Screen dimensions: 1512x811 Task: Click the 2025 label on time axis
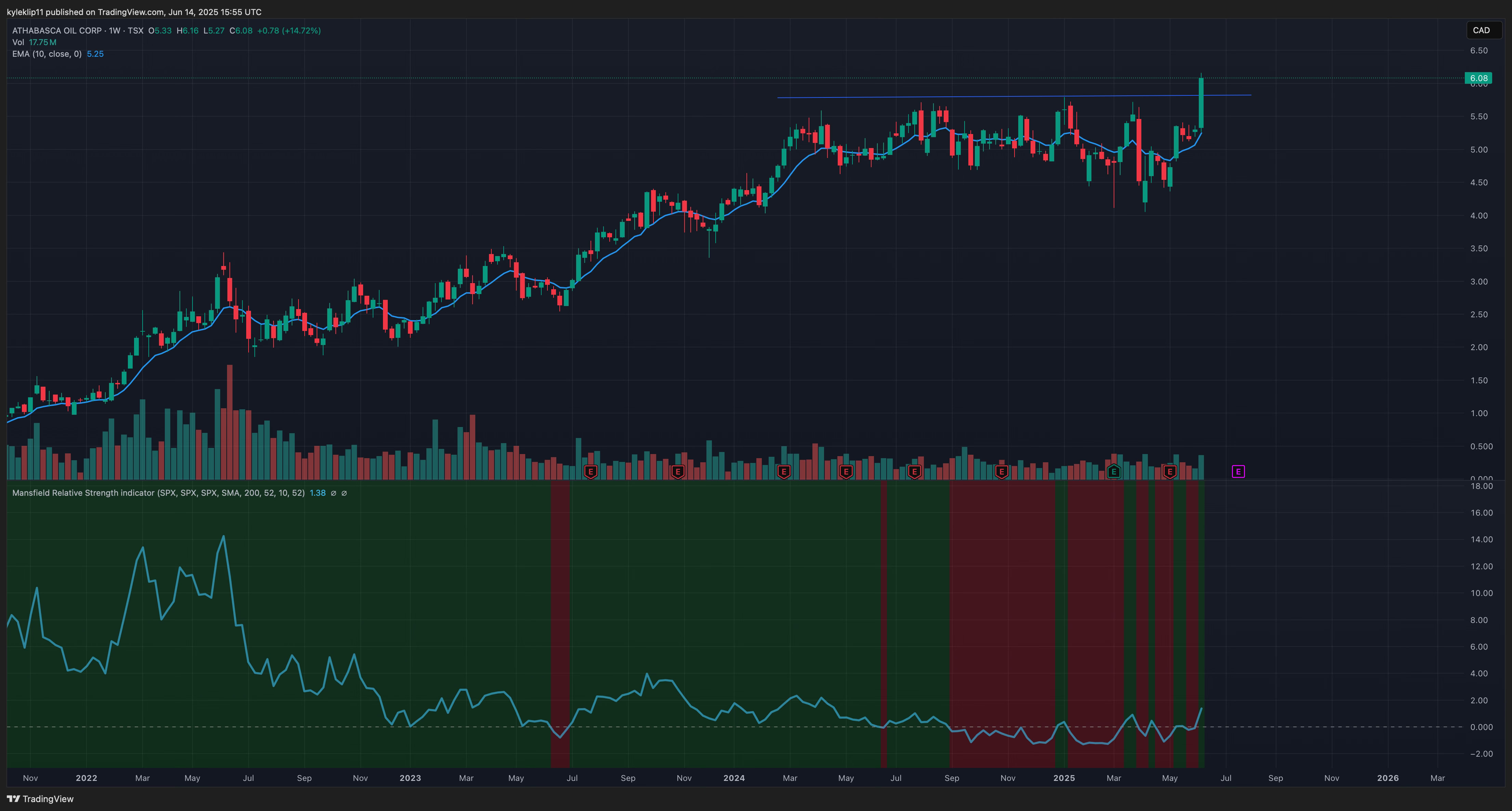click(1064, 777)
